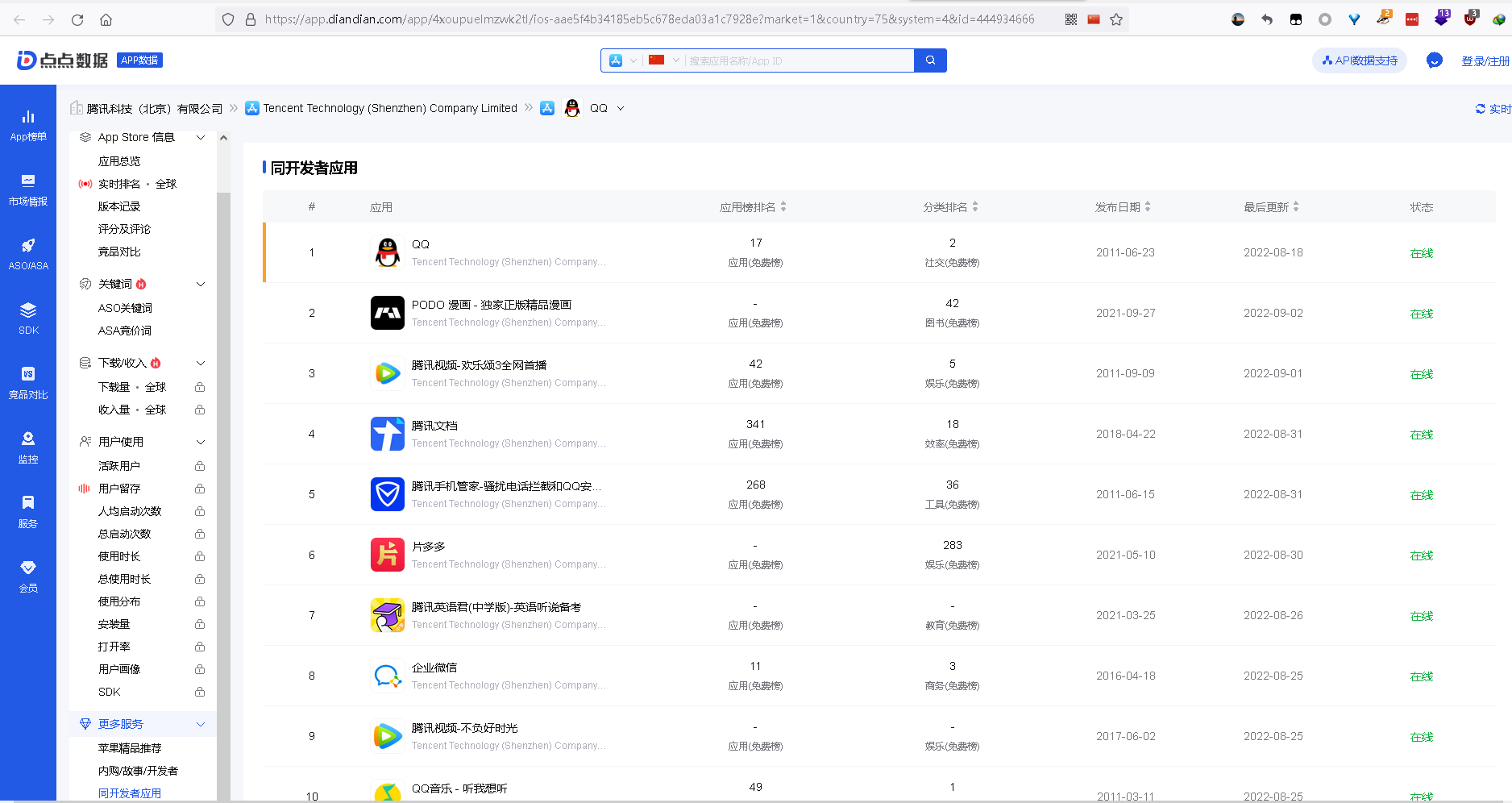
Task: Click the 企业微信 app icon
Action: [x=388, y=676]
